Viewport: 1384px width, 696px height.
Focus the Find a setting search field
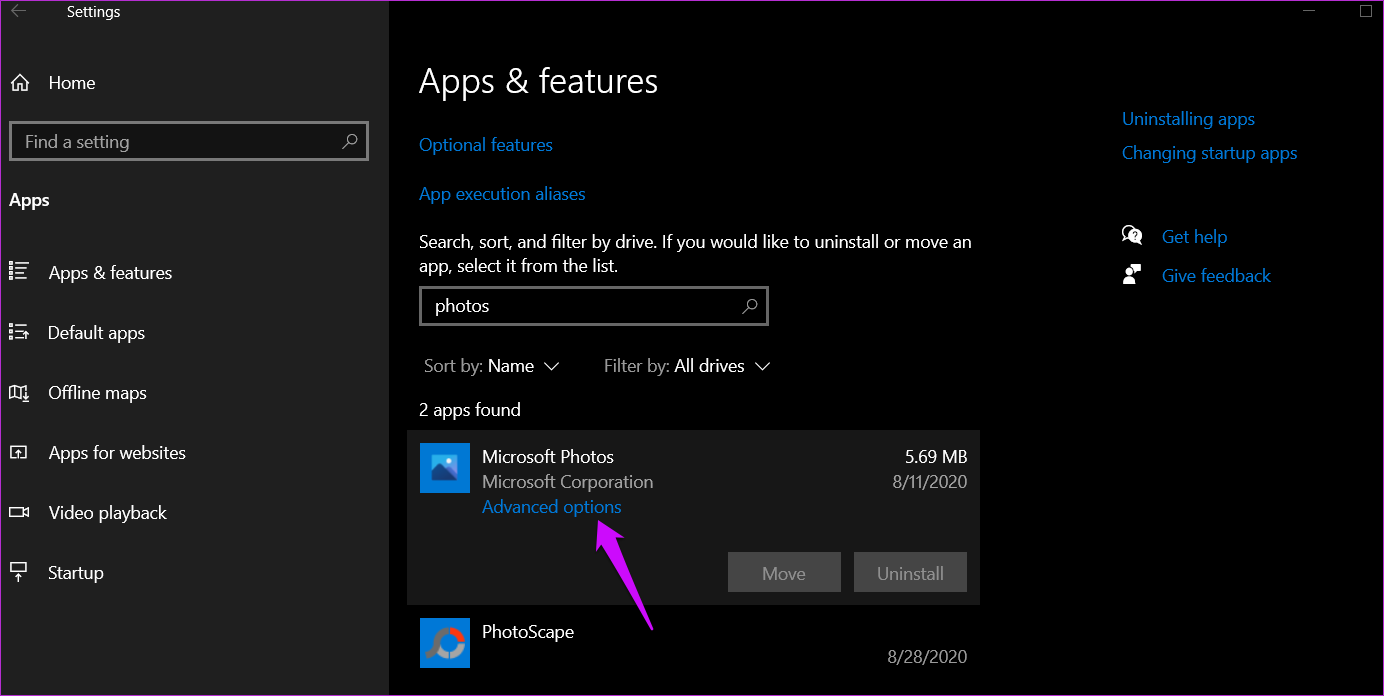click(189, 142)
